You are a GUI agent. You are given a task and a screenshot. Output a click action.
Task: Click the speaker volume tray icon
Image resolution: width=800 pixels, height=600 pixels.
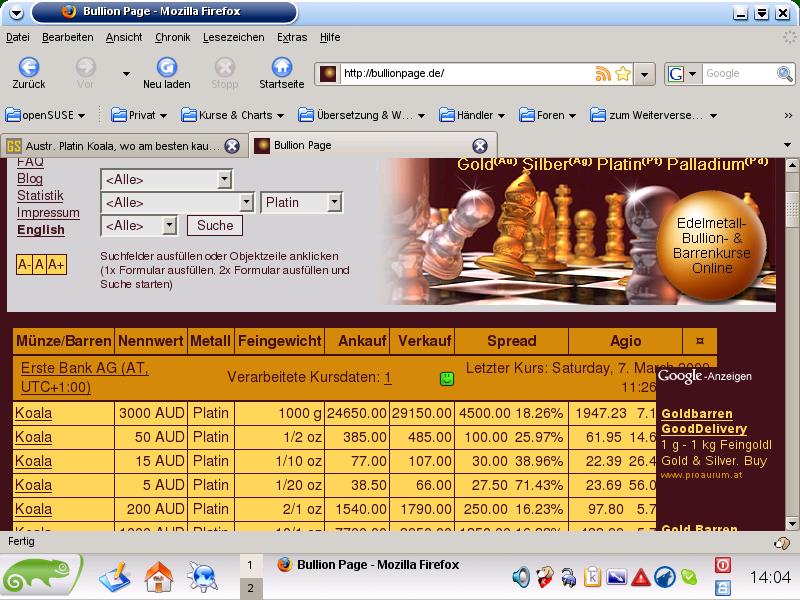click(x=521, y=577)
